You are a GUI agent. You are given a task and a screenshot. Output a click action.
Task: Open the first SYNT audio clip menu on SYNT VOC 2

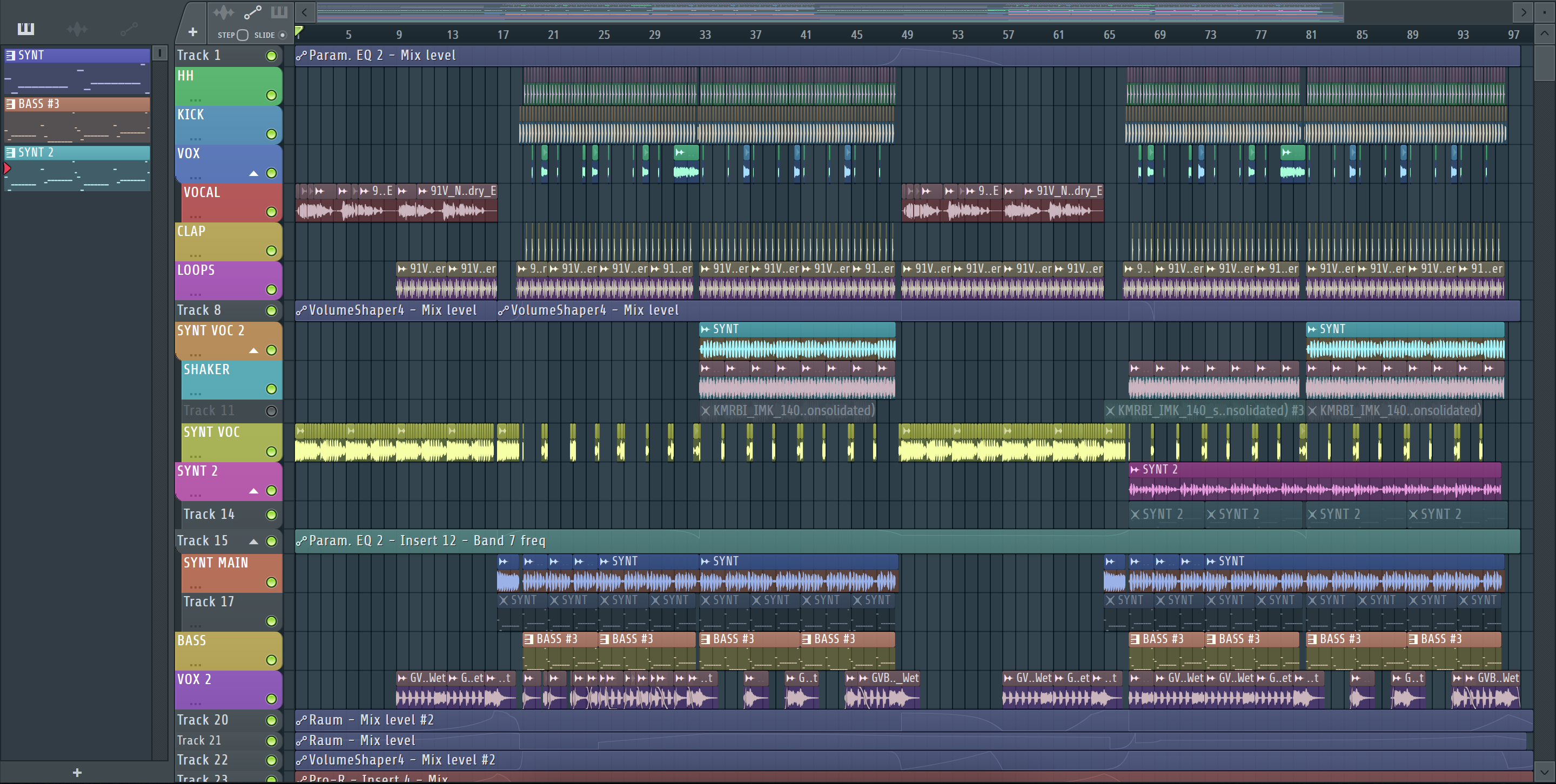tap(705, 329)
